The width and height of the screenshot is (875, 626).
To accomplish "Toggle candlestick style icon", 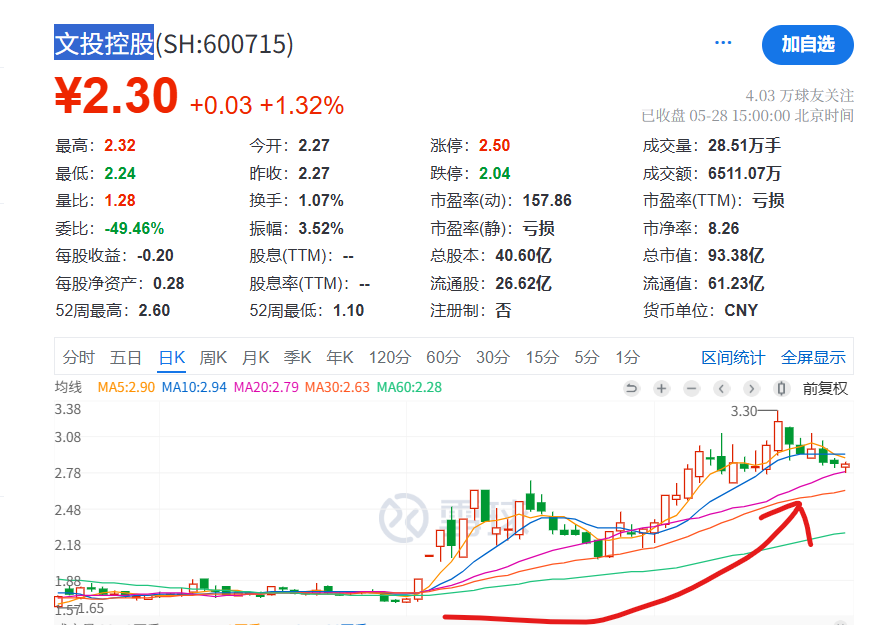I will pos(781,388).
